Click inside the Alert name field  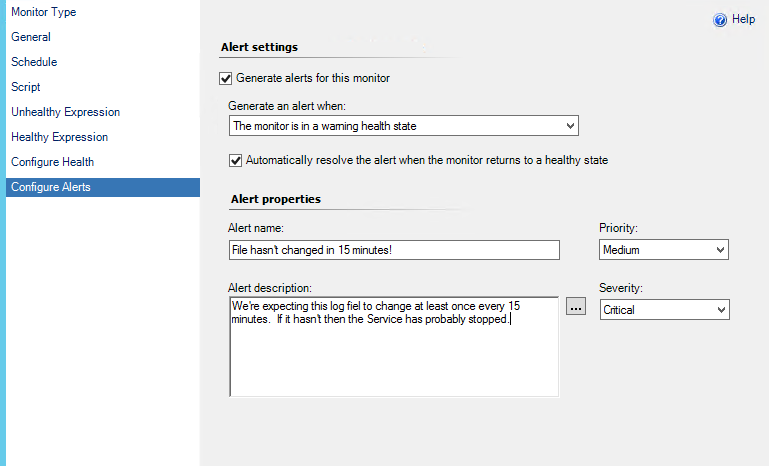tap(394, 250)
